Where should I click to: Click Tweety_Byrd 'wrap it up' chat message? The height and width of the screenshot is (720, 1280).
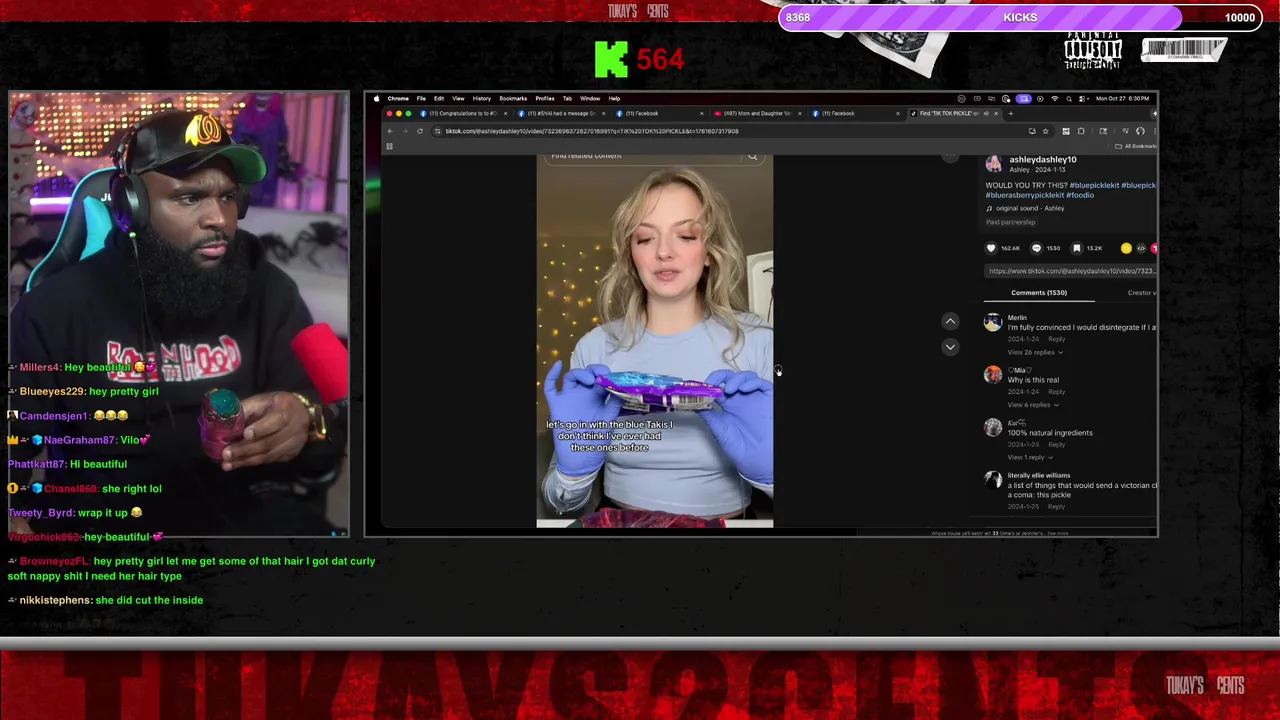[x=75, y=513]
